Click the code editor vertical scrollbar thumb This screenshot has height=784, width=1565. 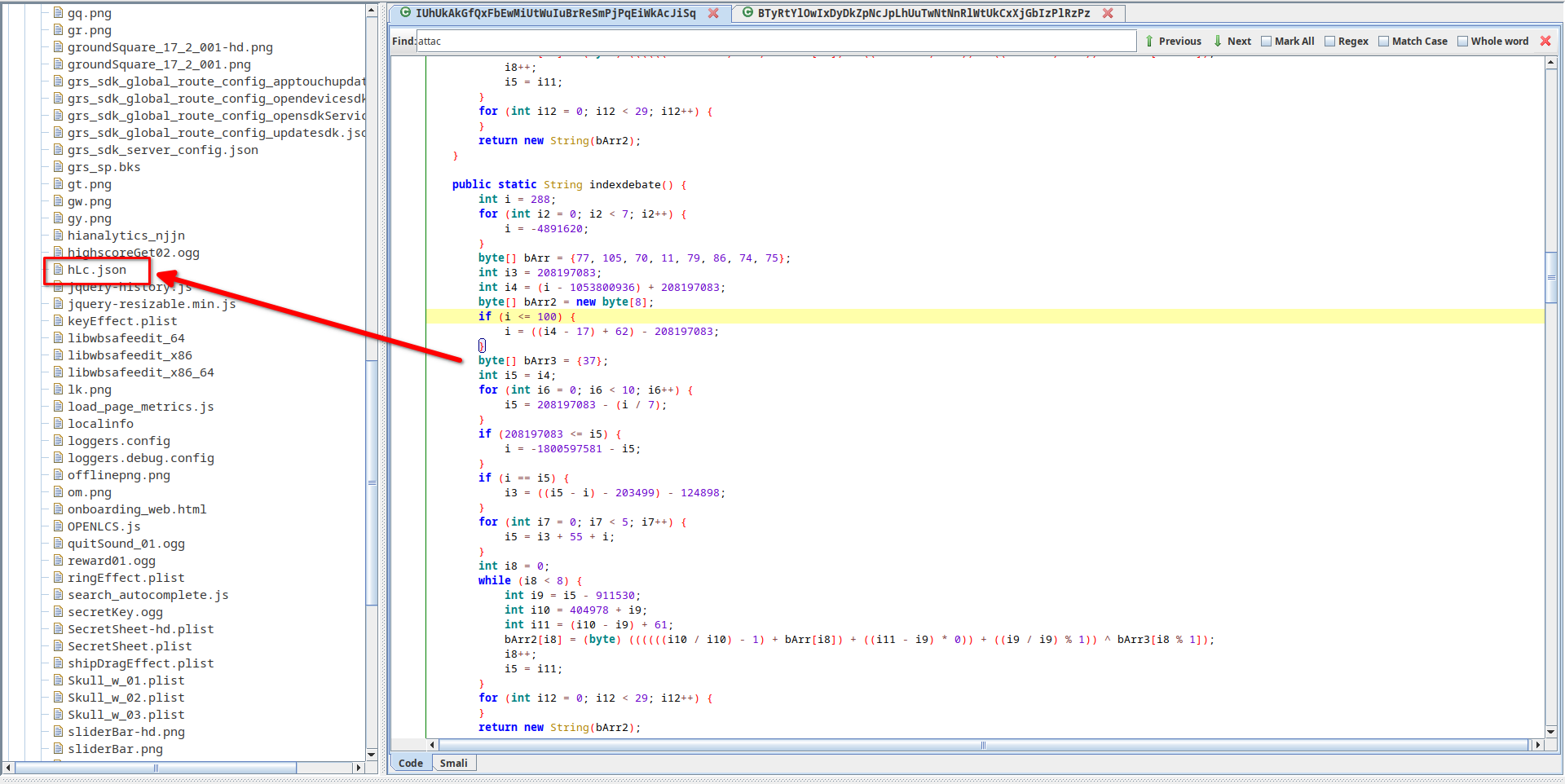1551,277
